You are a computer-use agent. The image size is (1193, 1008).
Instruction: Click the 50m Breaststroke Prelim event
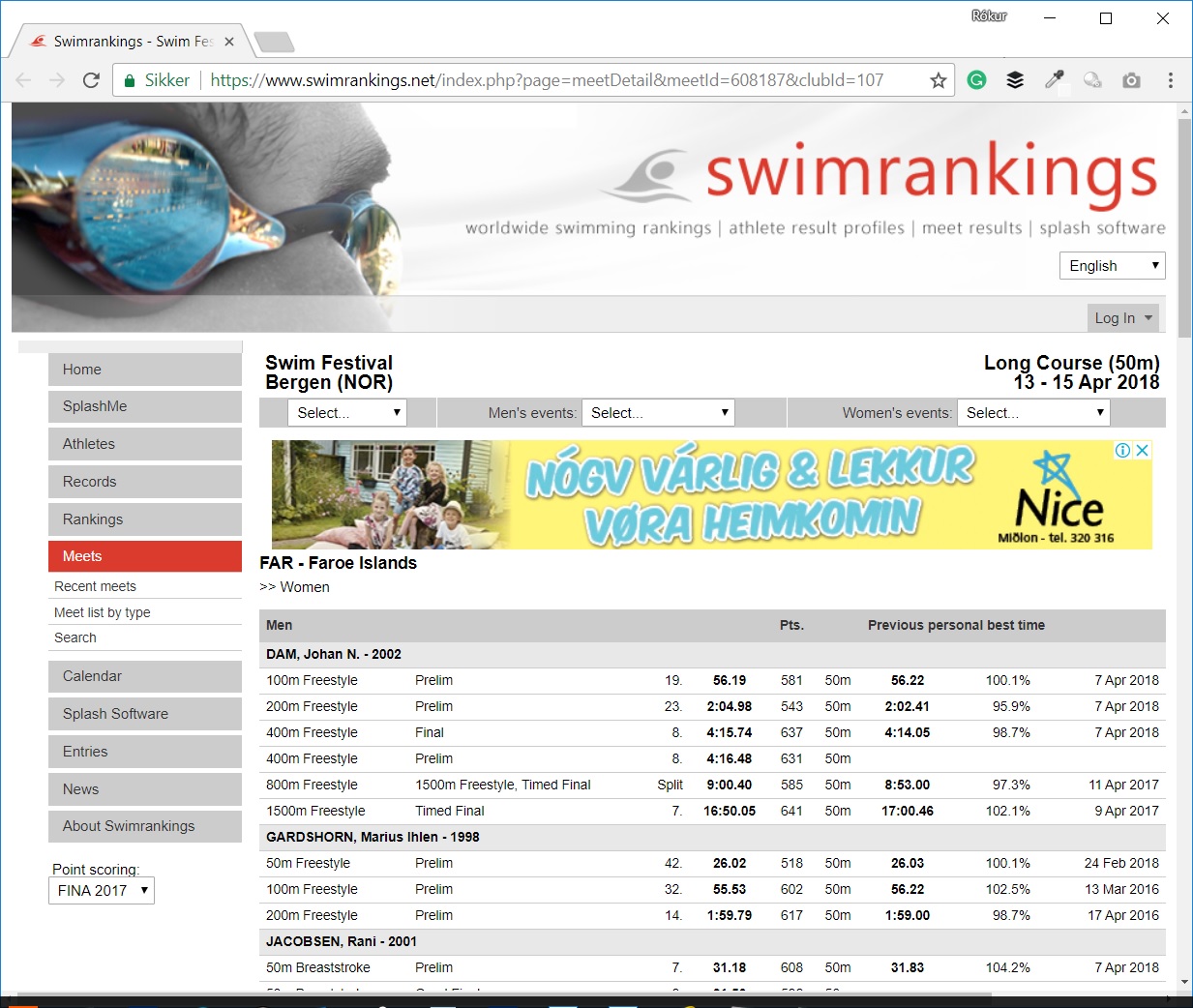318,967
